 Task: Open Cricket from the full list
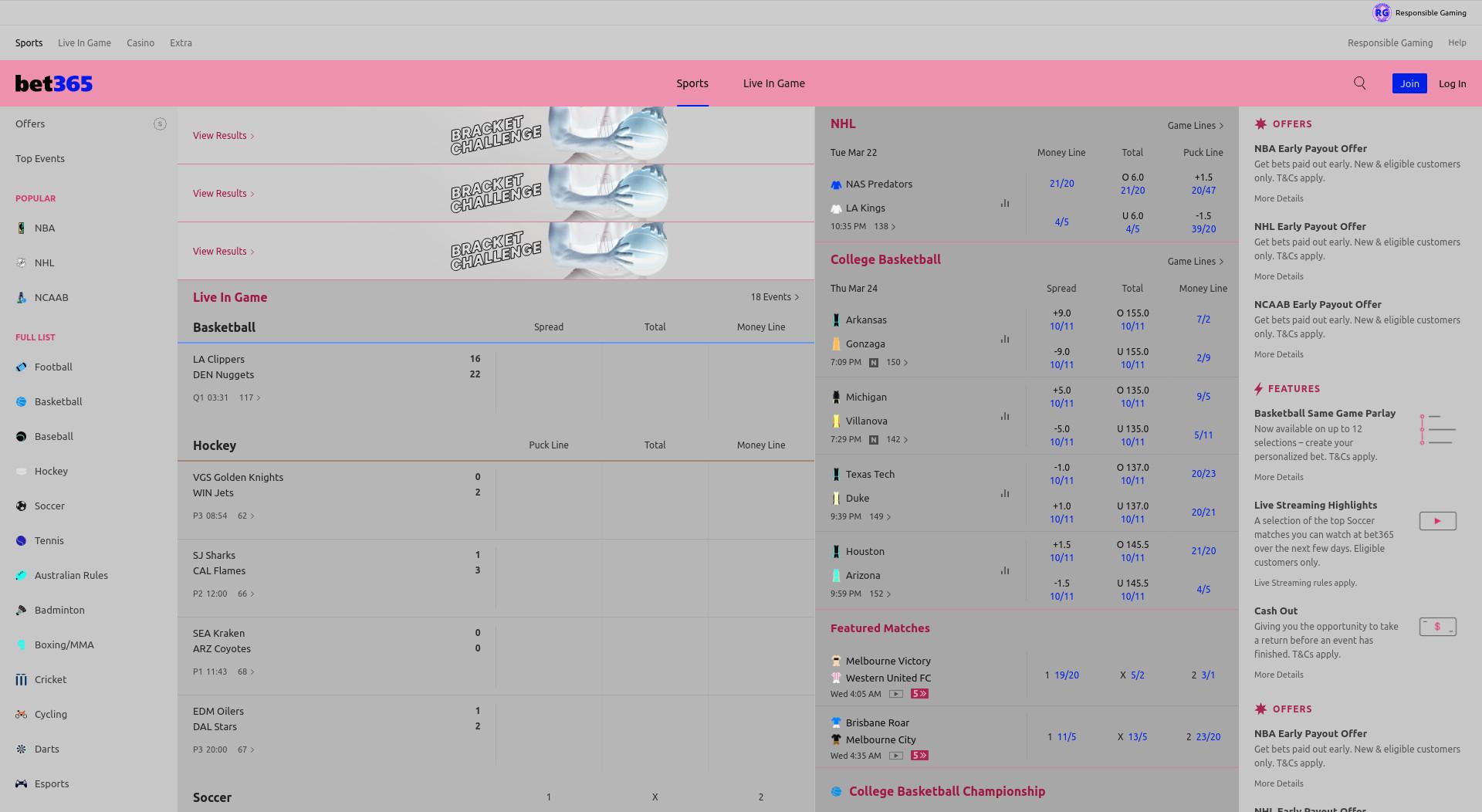coord(50,679)
